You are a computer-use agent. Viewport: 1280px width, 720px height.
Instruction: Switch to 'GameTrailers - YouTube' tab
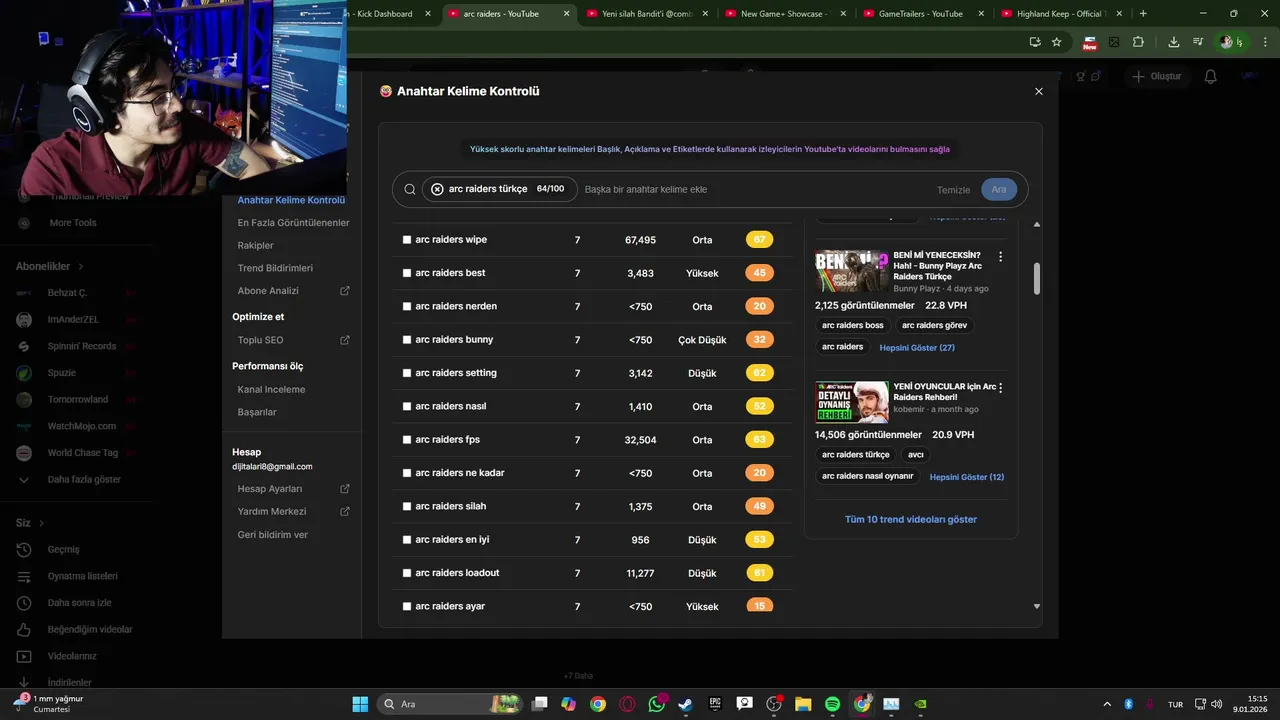click(x=922, y=14)
